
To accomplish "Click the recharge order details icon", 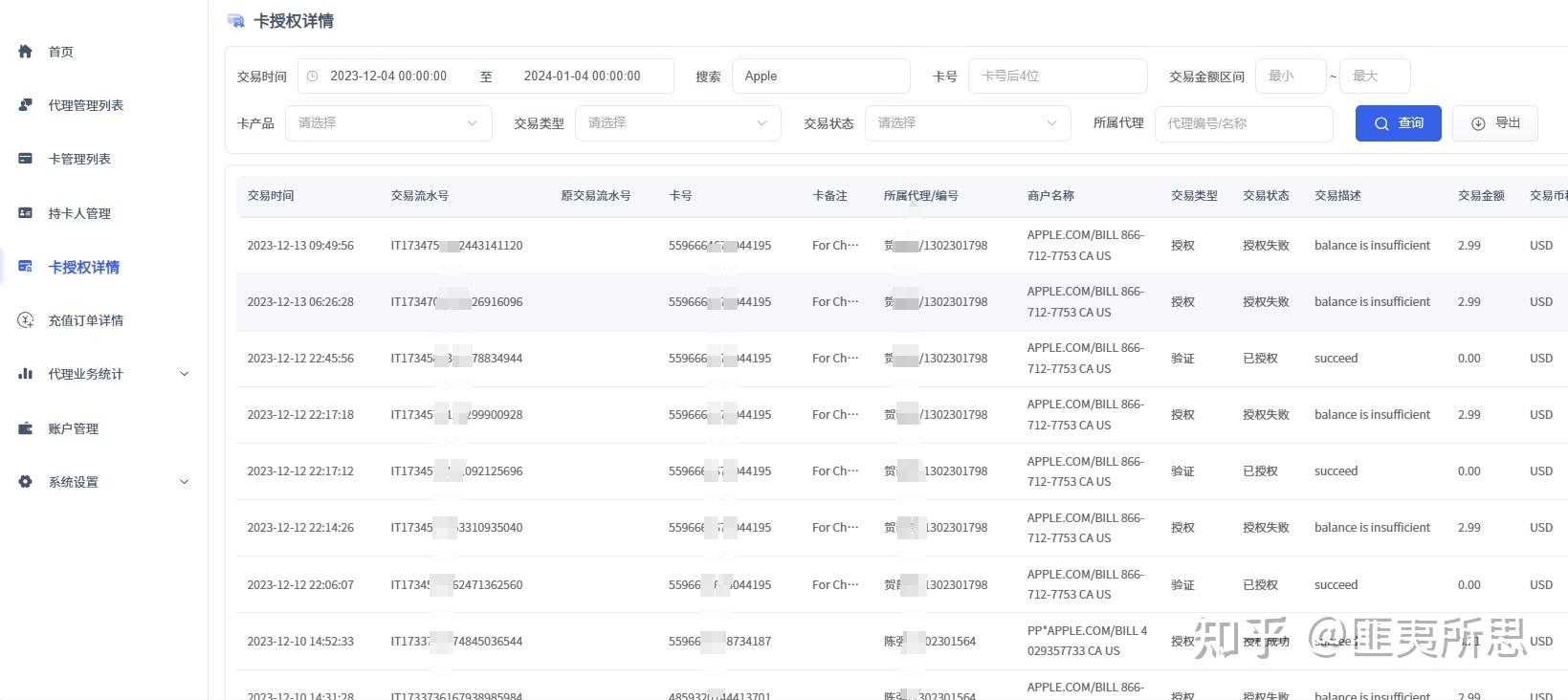I will tap(26, 320).
